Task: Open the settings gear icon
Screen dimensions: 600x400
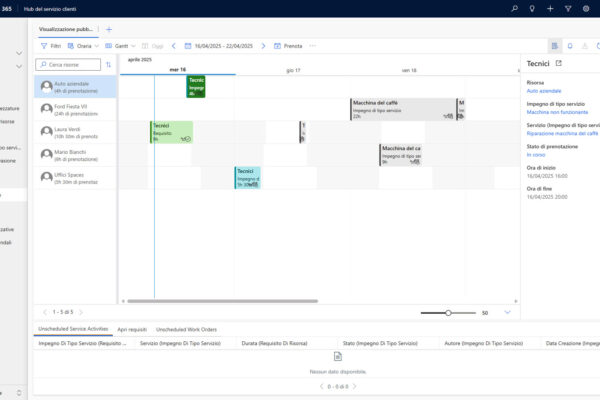Action: 586,8
